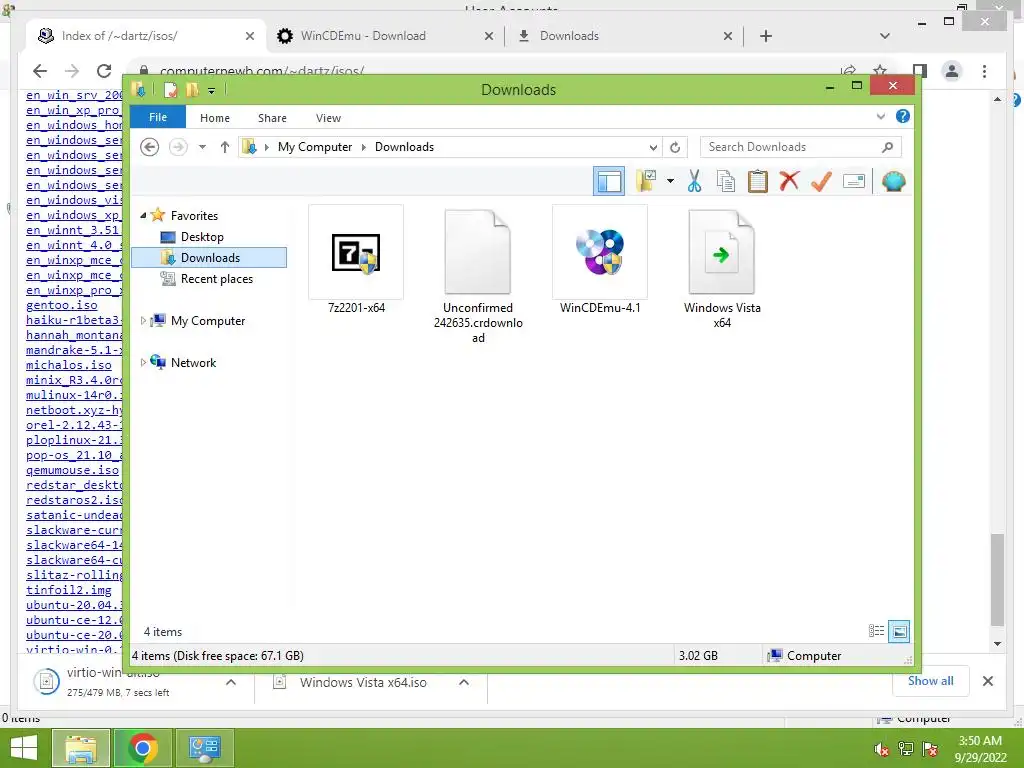Expand My Computer in navigation tree
The width and height of the screenshot is (1024, 768).
click(x=143, y=321)
